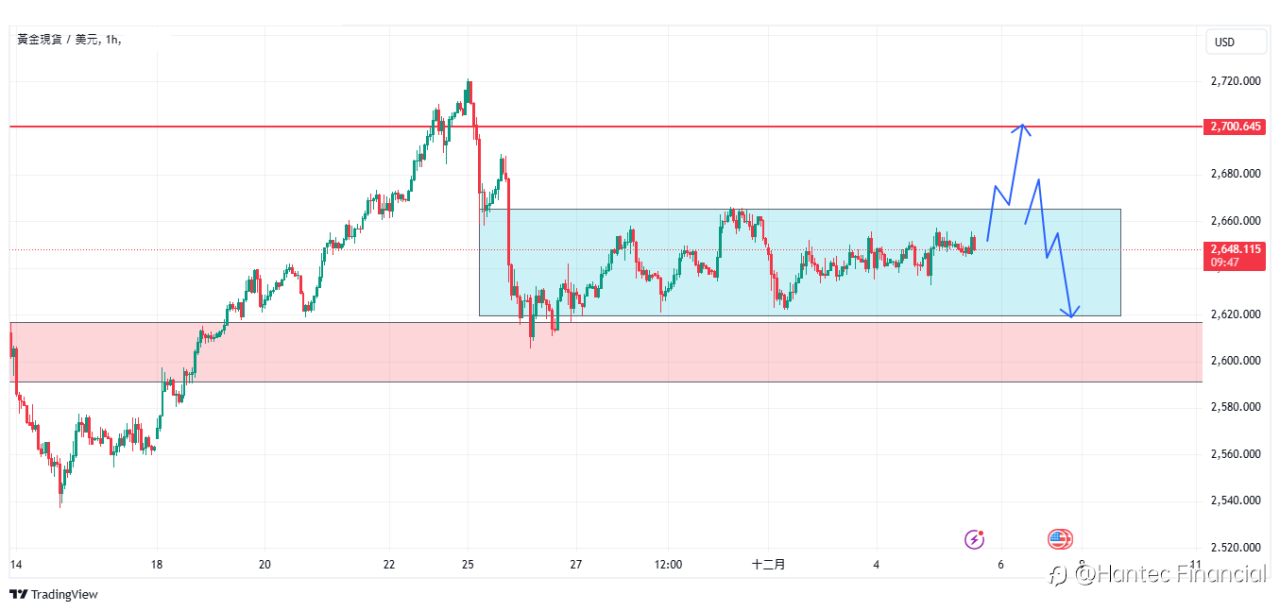This screenshot has height=611, width=1280.
Task: Click the 25 date label on time axis
Action: coord(469,565)
